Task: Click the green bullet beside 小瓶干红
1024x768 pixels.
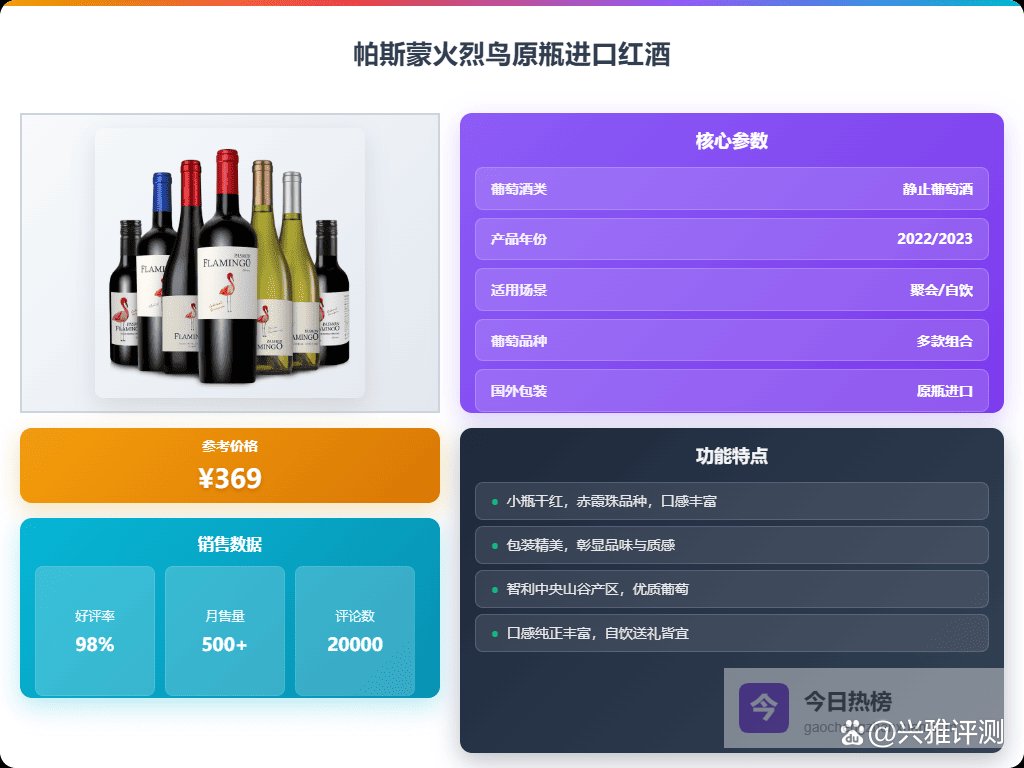Action: (494, 502)
